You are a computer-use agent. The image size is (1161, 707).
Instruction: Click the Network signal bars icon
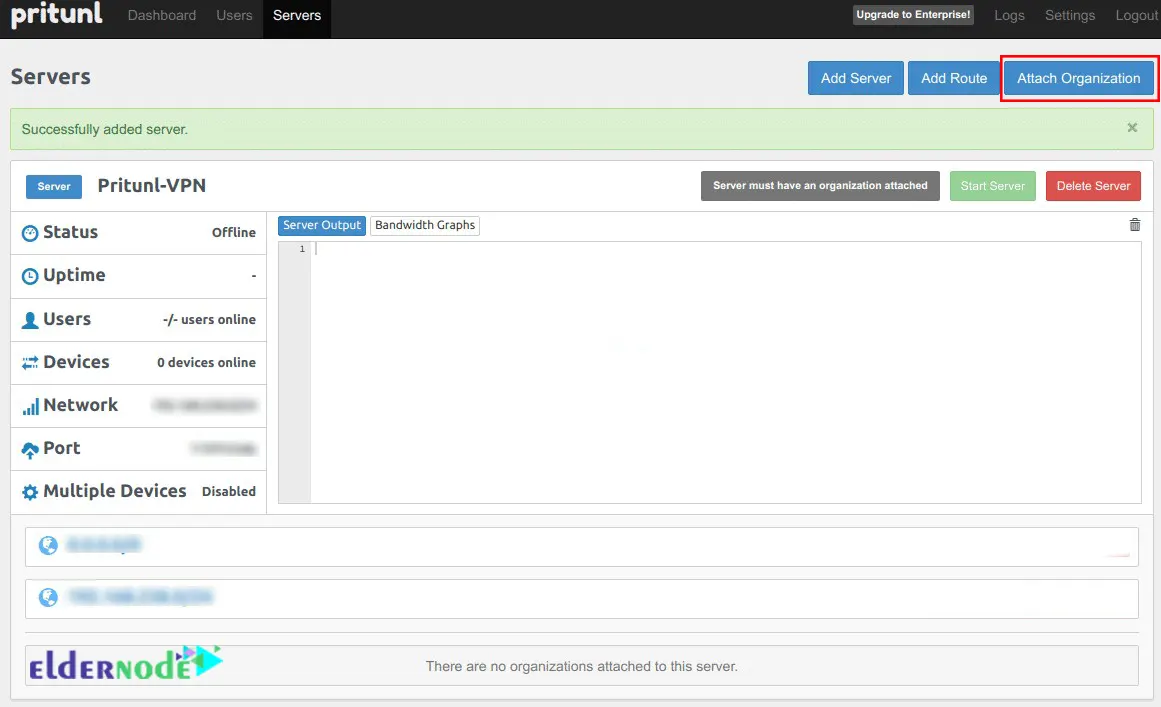click(x=31, y=405)
